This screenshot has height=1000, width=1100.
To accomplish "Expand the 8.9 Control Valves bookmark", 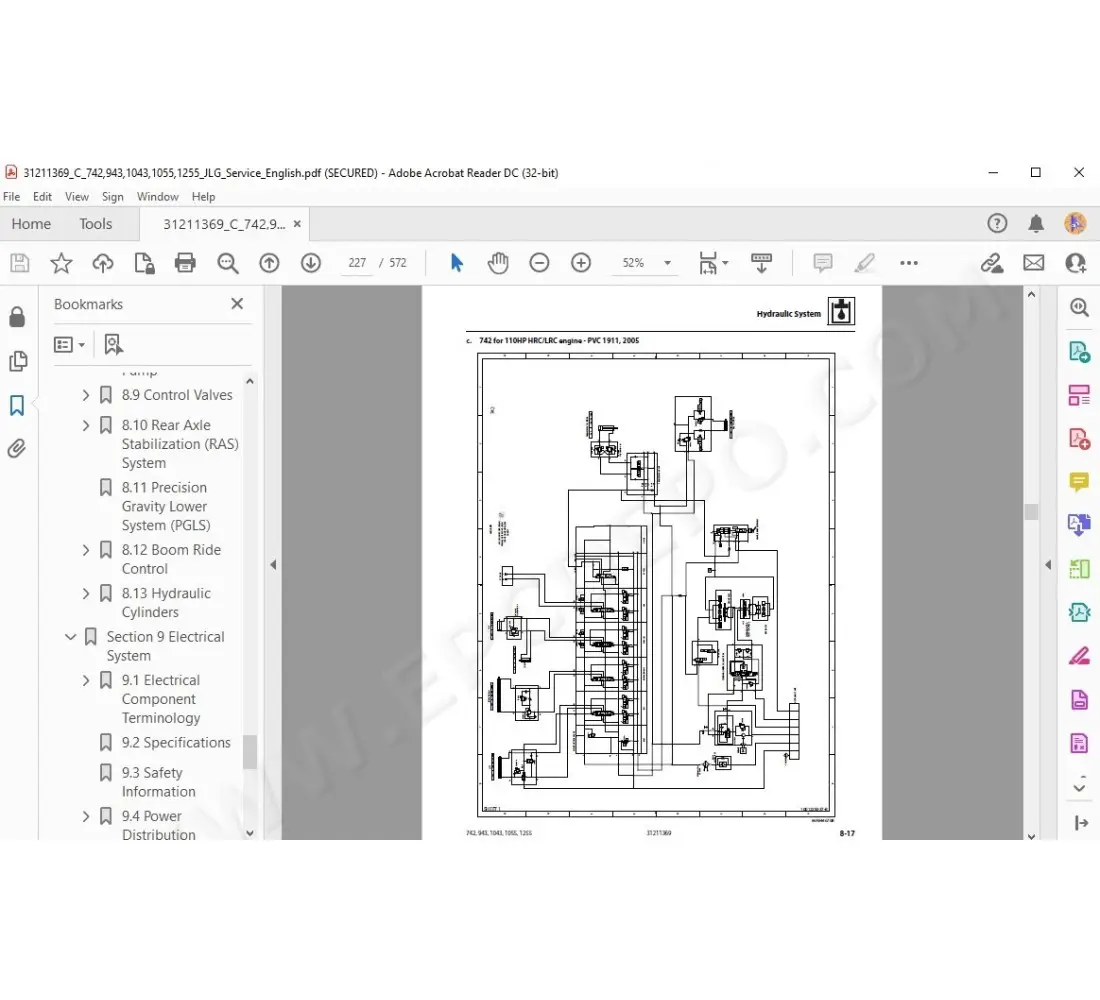I will pyautogui.click(x=86, y=395).
